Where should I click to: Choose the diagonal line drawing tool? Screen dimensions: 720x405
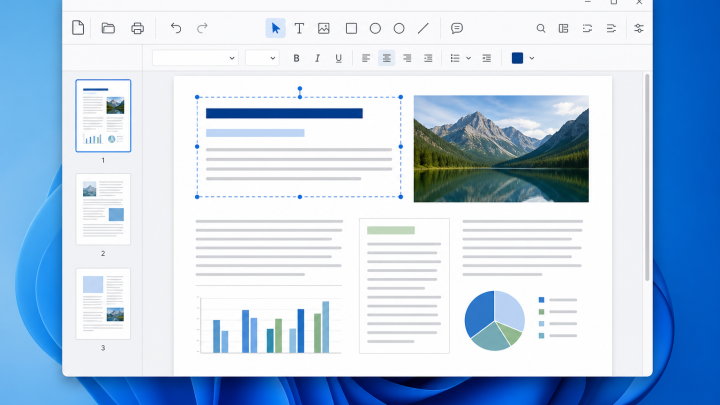[x=423, y=28]
